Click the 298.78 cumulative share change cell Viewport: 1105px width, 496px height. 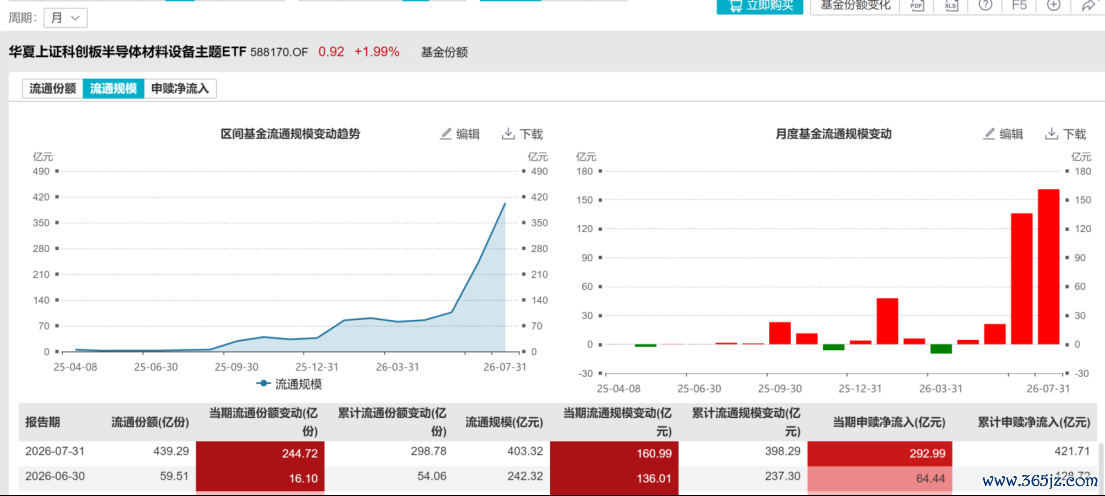(x=428, y=454)
